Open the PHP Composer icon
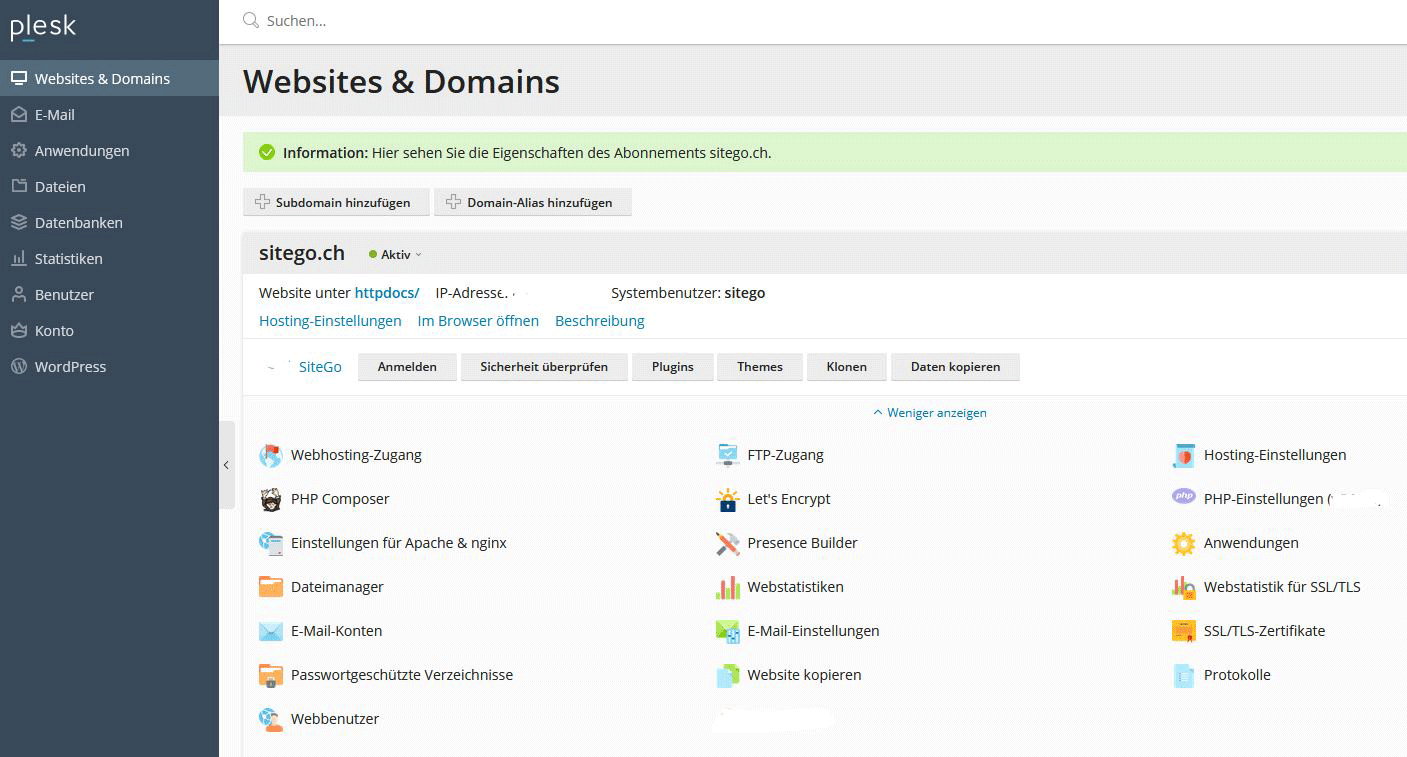The height and width of the screenshot is (757, 1407). tap(271, 499)
